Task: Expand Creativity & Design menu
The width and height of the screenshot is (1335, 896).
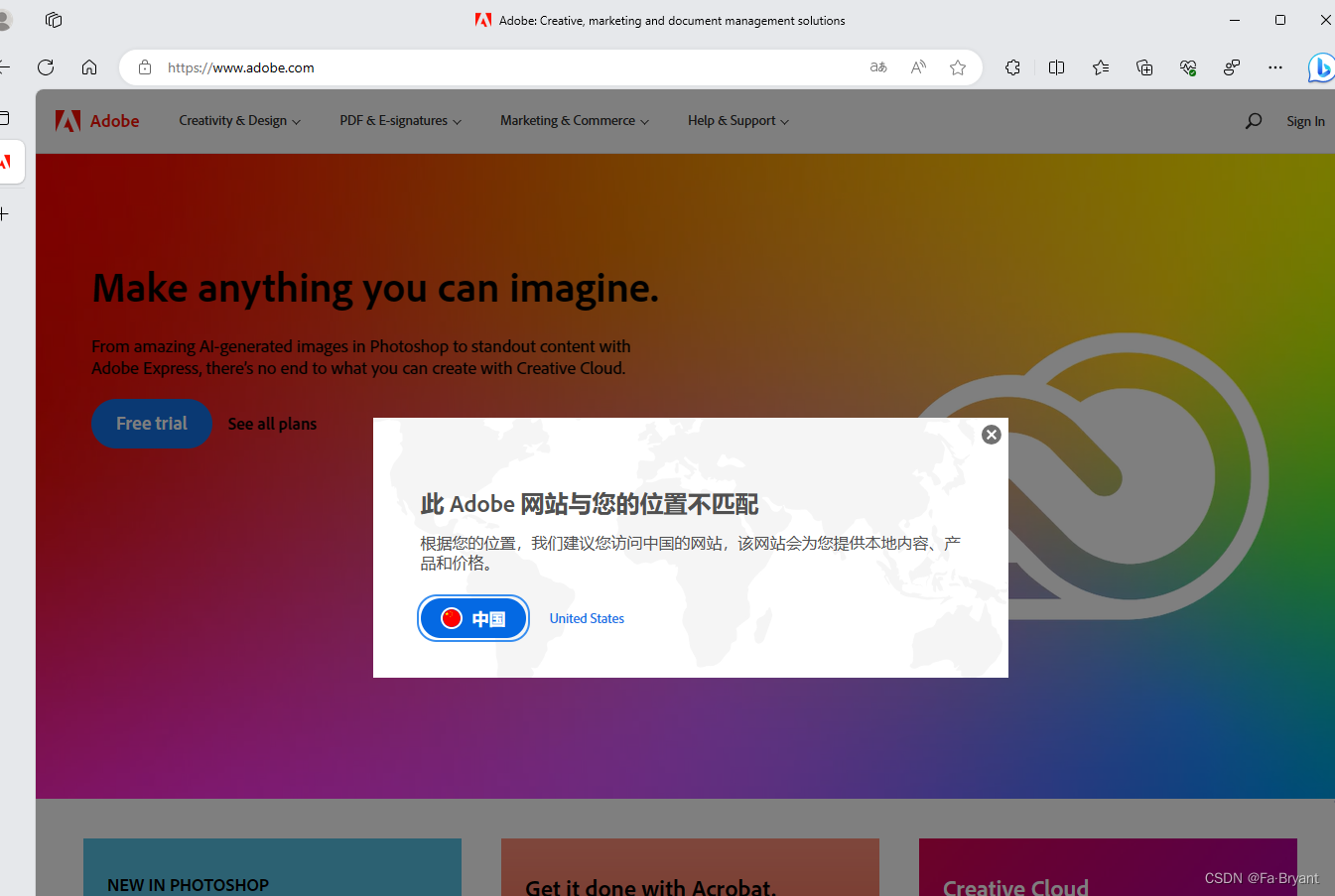Action: 239,121
